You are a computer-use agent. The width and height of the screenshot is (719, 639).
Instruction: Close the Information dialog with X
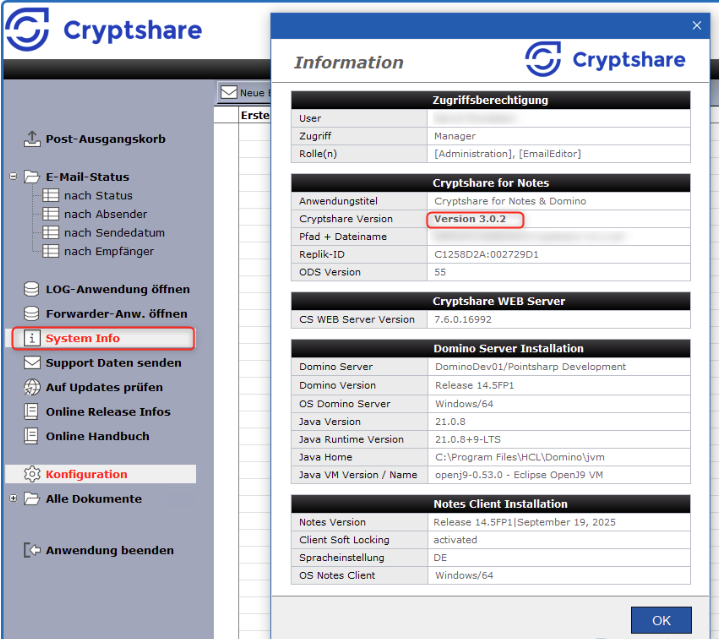(697, 25)
